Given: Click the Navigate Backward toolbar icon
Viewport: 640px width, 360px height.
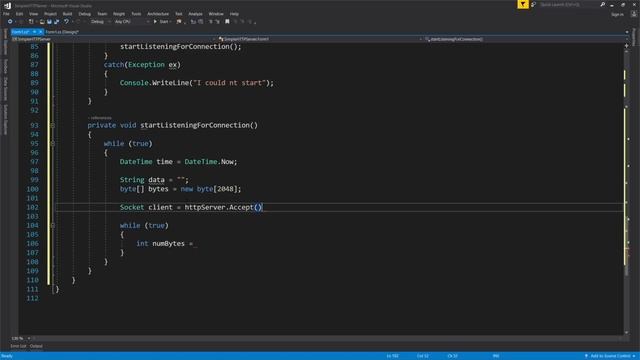Looking at the screenshot, I should coord(10,22).
